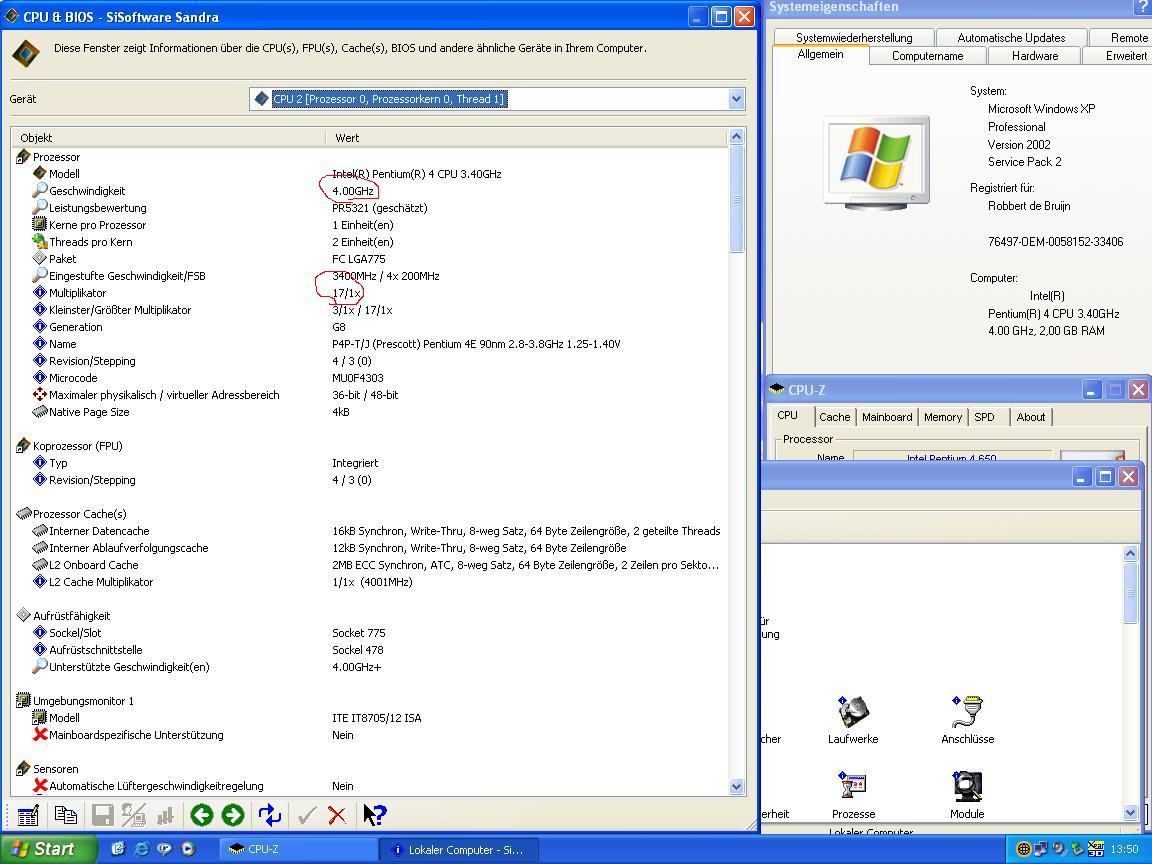Click scroll-up arrow in Sandra module window
This screenshot has width=1152, height=864.
point(1131,553)
